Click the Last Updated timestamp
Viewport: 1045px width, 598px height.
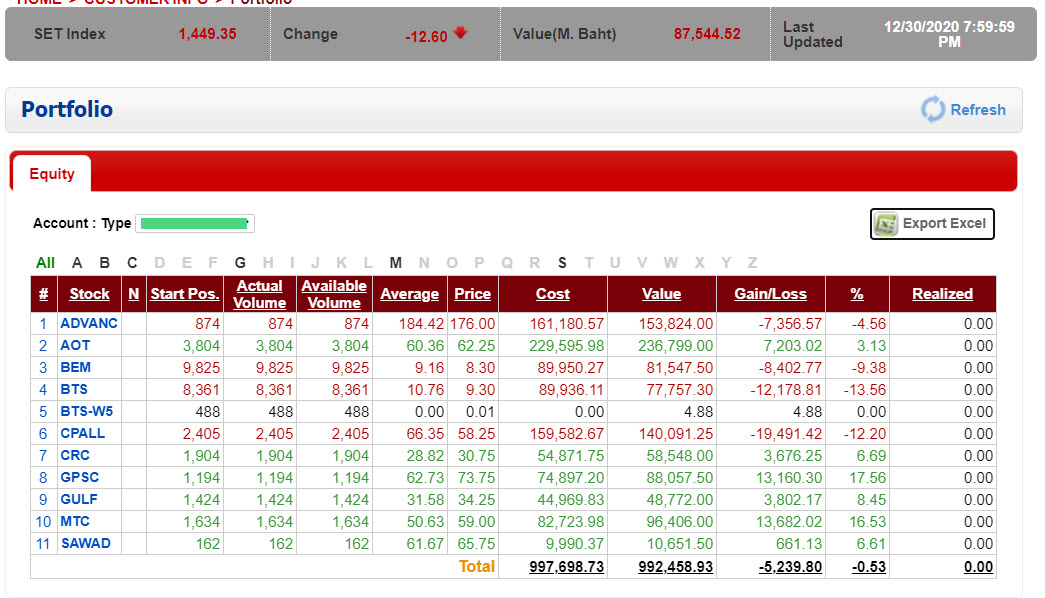coord(949,34)
